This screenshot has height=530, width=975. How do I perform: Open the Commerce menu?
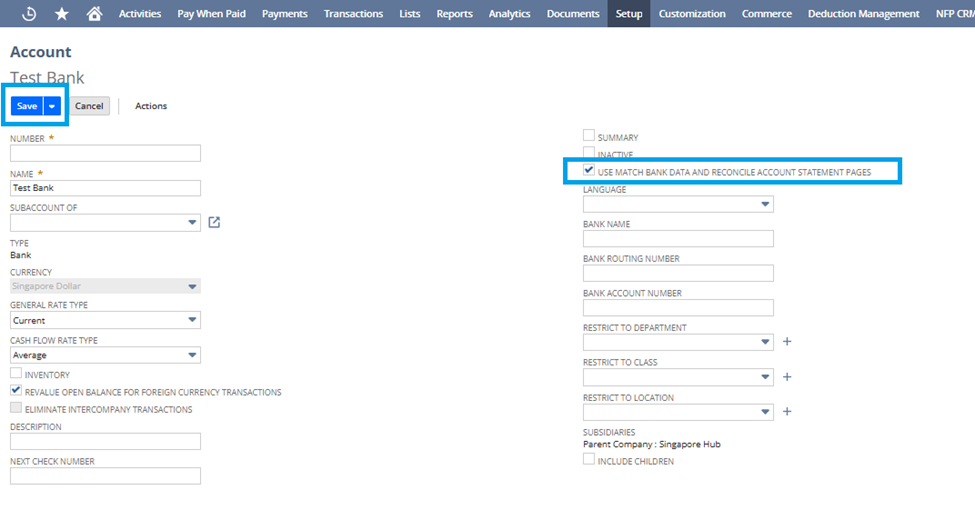point(767,14)
